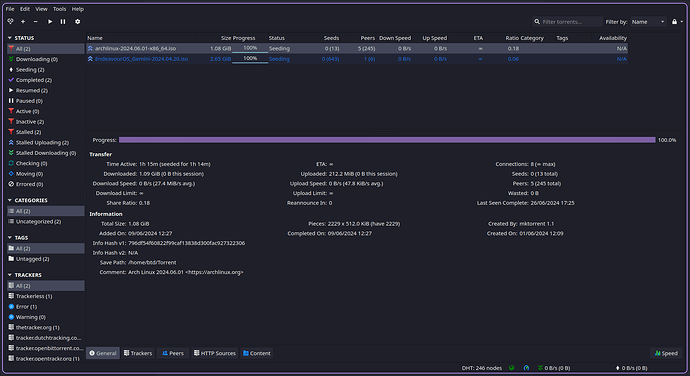Toggle alternative speed limits icon

pos(526,368)
